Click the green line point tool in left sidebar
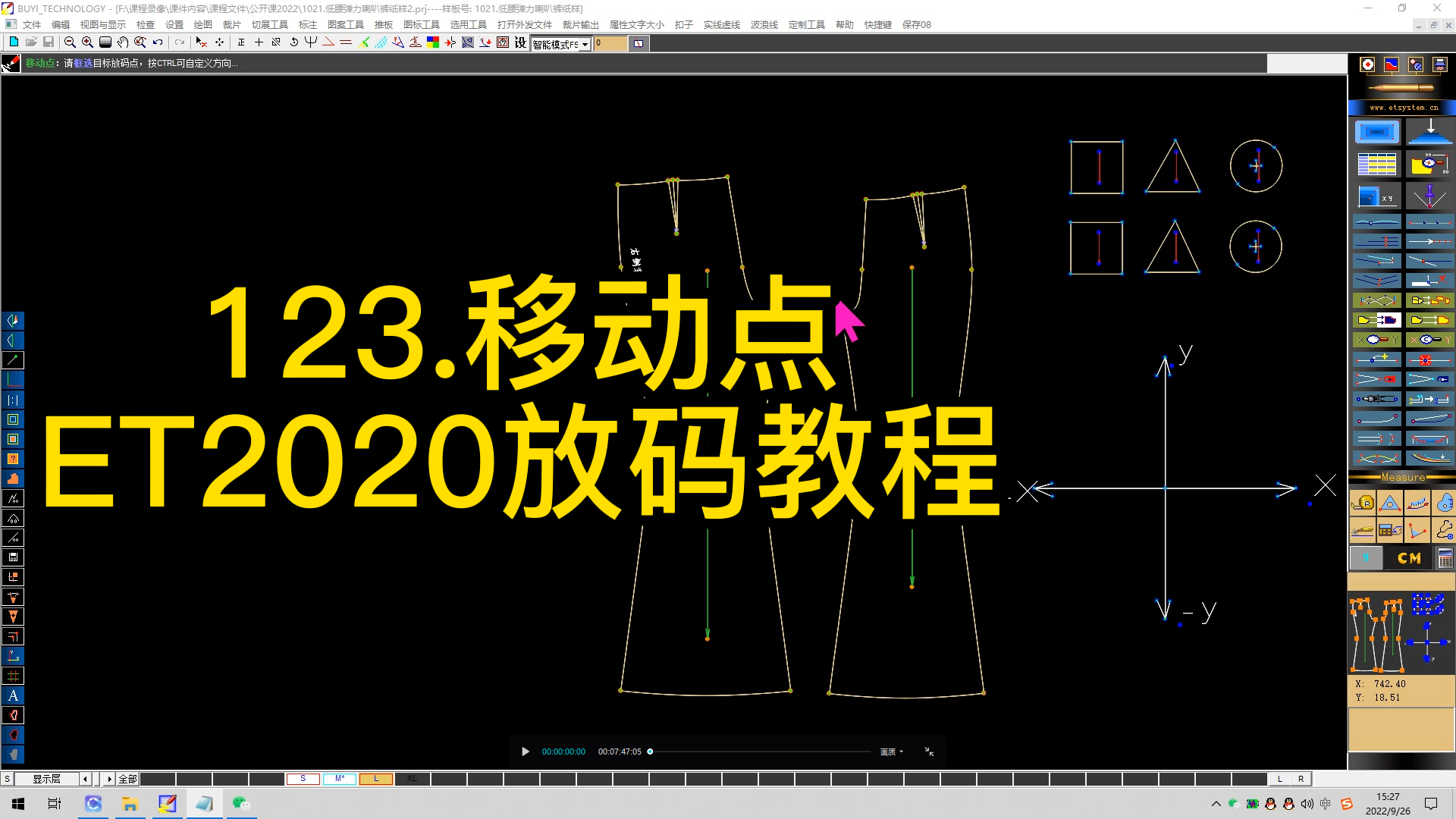 click(x=13, y=360)
